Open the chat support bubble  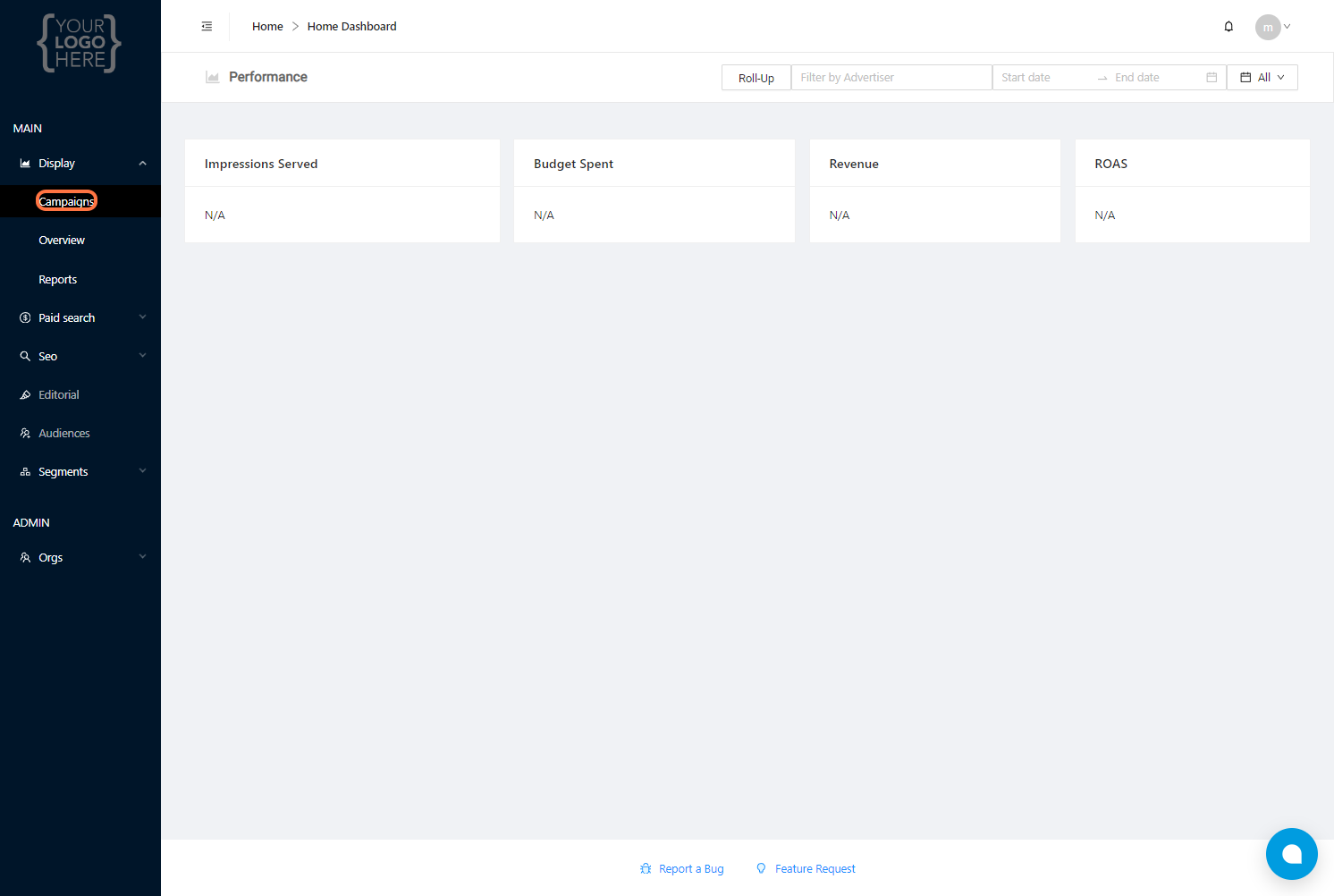[1291, 854]
